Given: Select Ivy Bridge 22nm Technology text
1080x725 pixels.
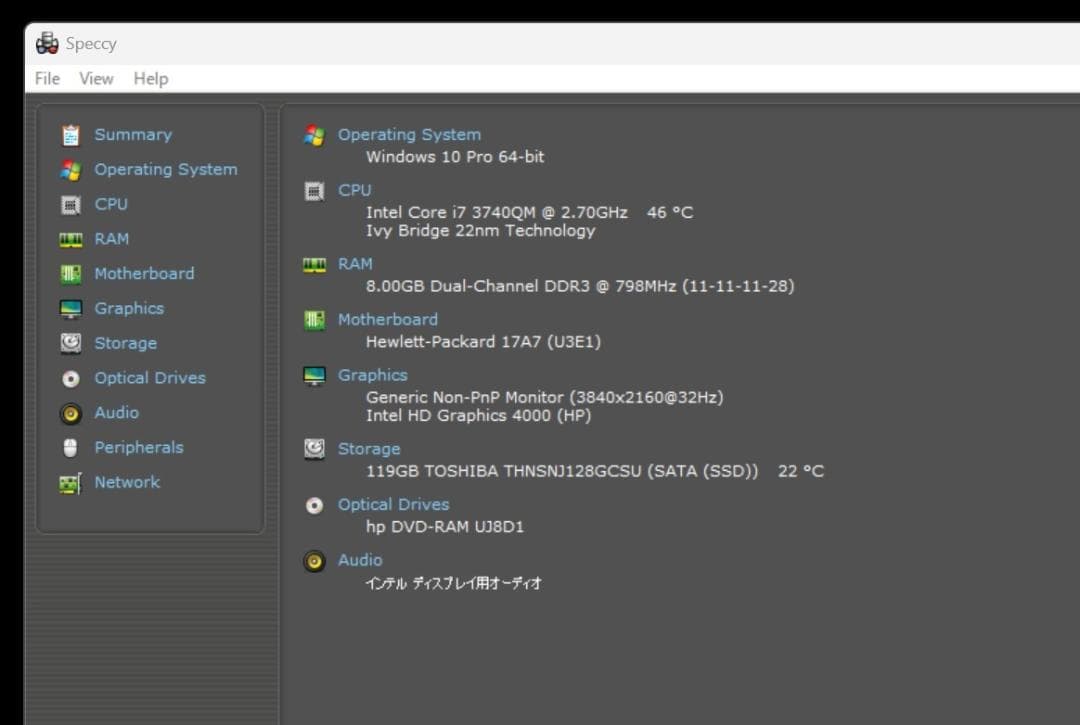Looking at the screenshot, I should click(x=480, y=231).
